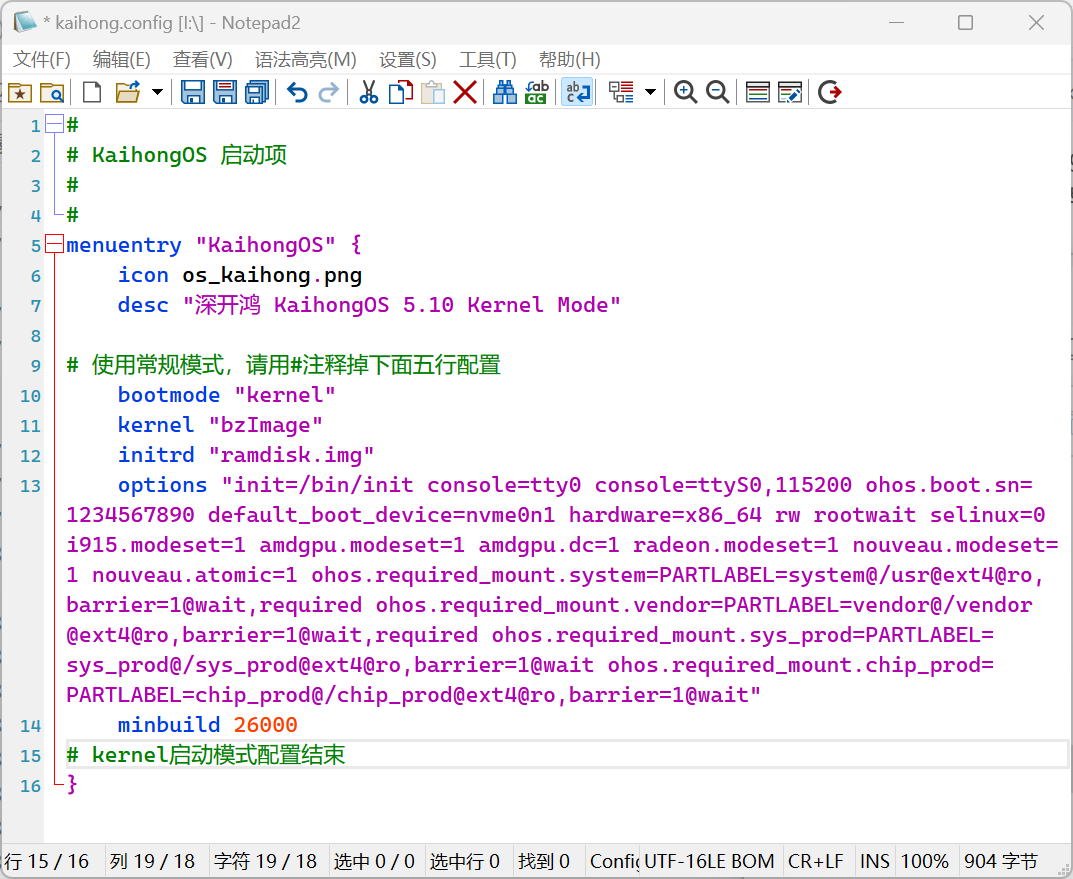
Task: Click line number 13 in the margin
Action: [30, 486]
